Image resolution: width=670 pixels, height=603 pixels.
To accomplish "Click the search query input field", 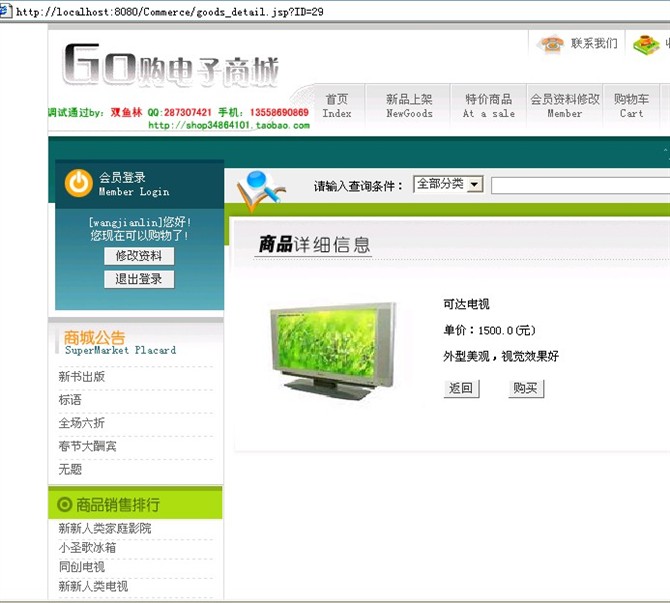I will pyautogui.click(x=580, y=186).
